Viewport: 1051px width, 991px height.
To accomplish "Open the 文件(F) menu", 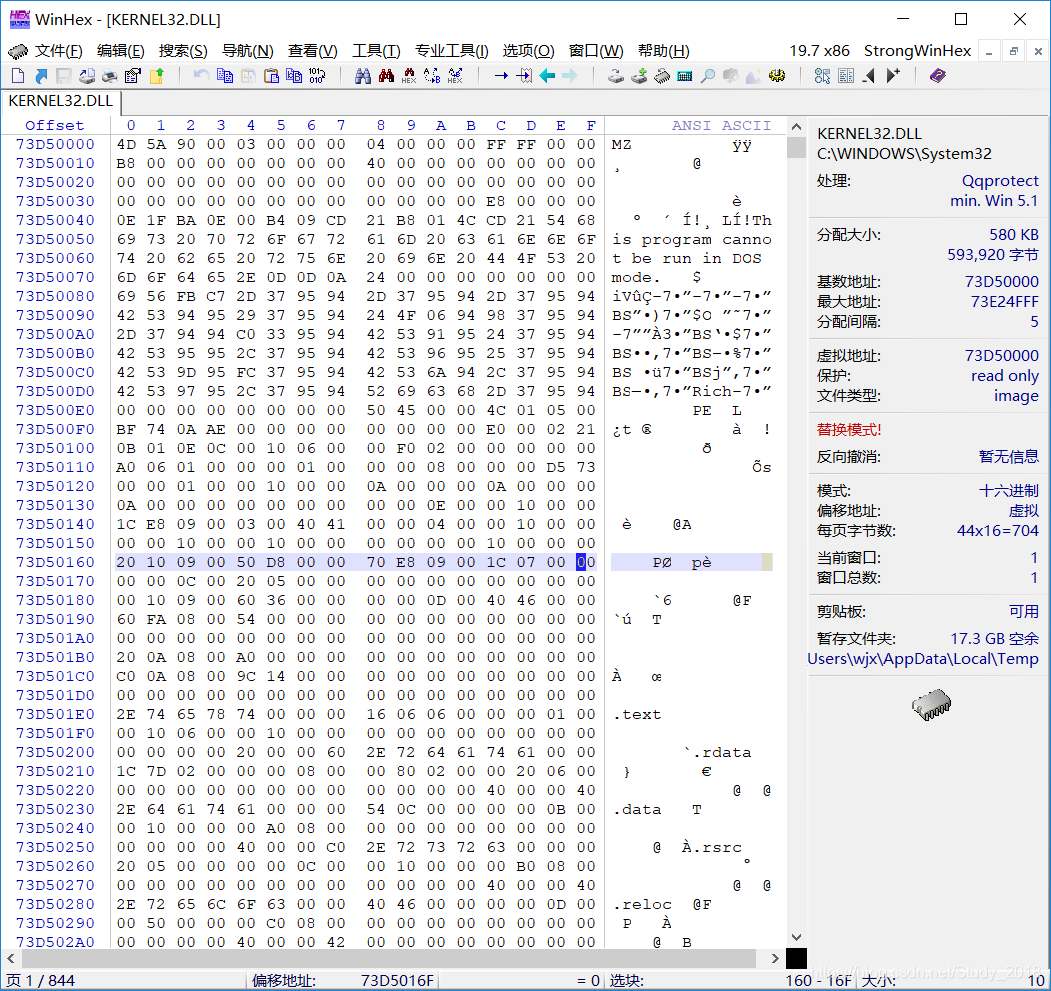I will coord(58,51).
